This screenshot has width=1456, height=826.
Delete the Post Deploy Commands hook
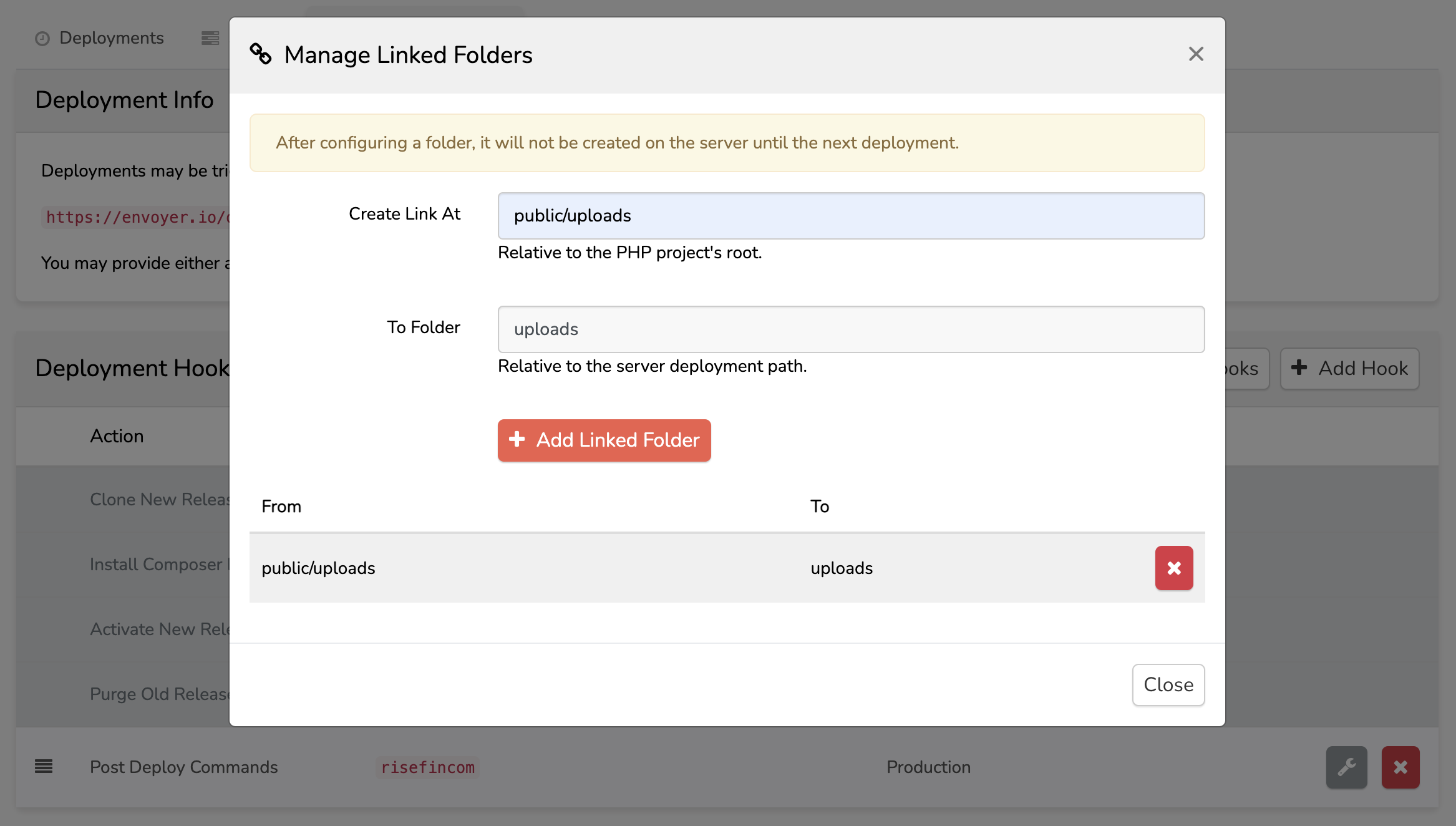[x=1400, y=767]
